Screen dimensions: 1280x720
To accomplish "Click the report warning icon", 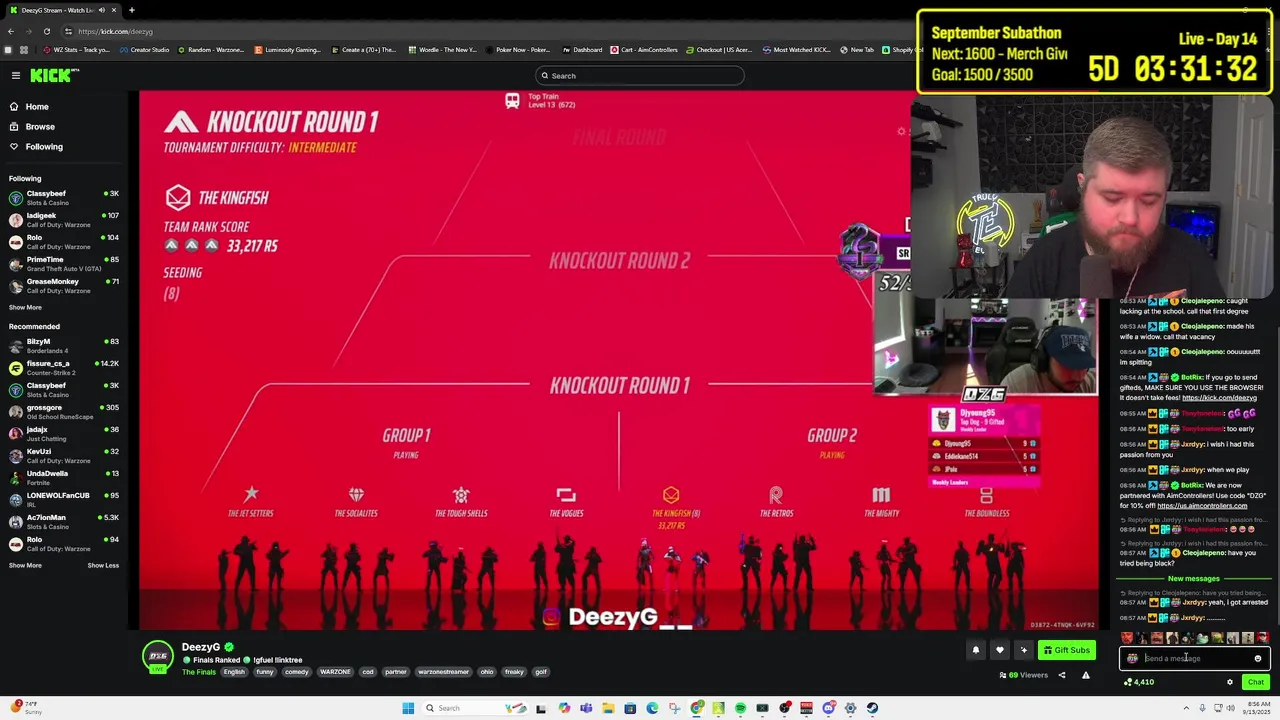I will point(1086,675).
